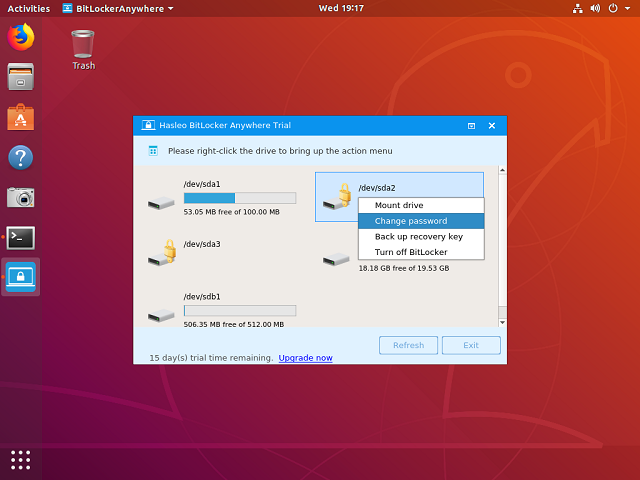Select the /dev/sda1 drive icon
640x480 pixels.
pyautogui.click(x=161, y=203)
